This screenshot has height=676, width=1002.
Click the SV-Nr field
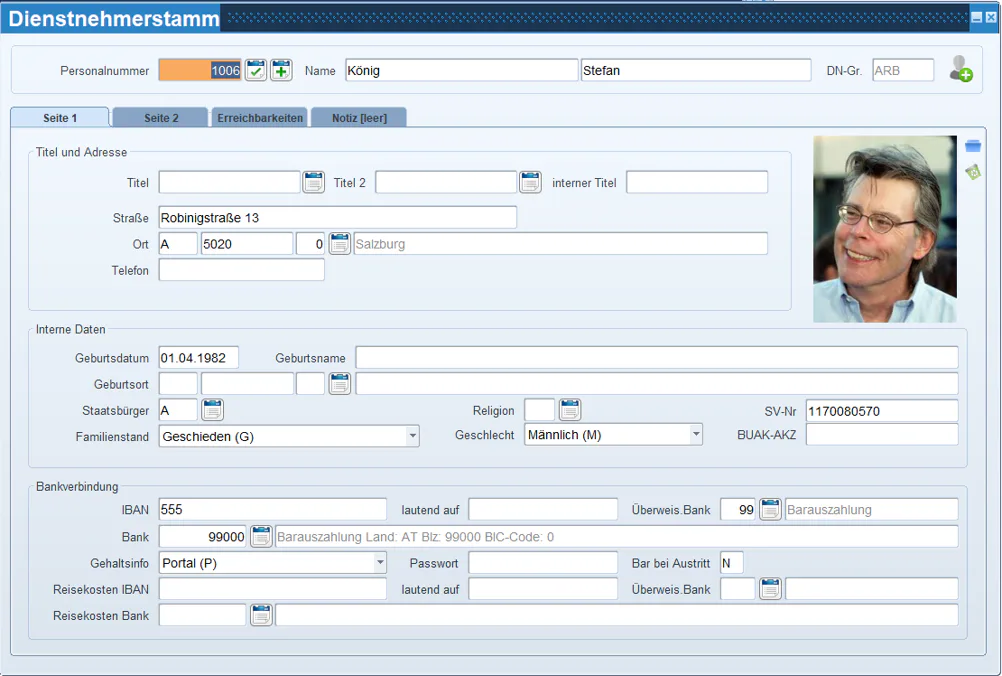coord(882,411)
